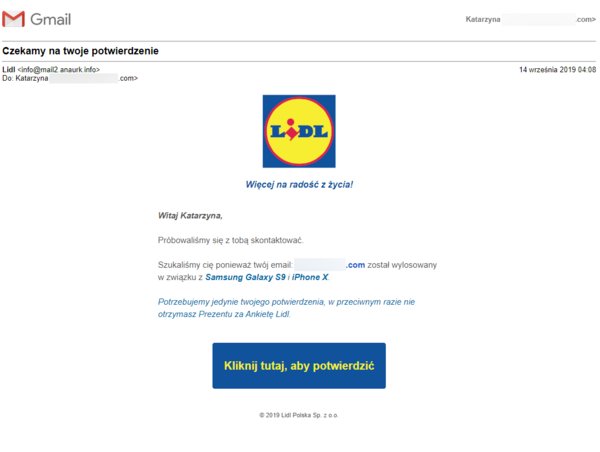Open the blue .com email link in body
Screen dimensions: 600x452
click(355, 265)
